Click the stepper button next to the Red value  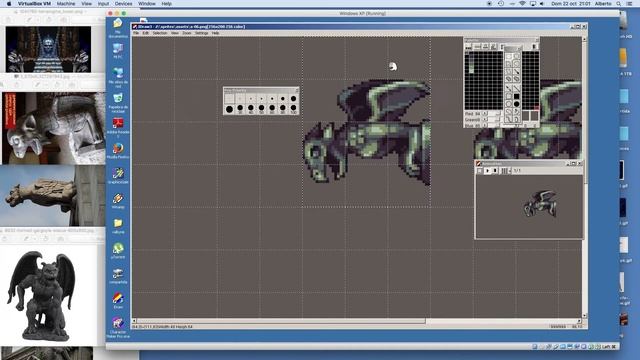[484, 113]
